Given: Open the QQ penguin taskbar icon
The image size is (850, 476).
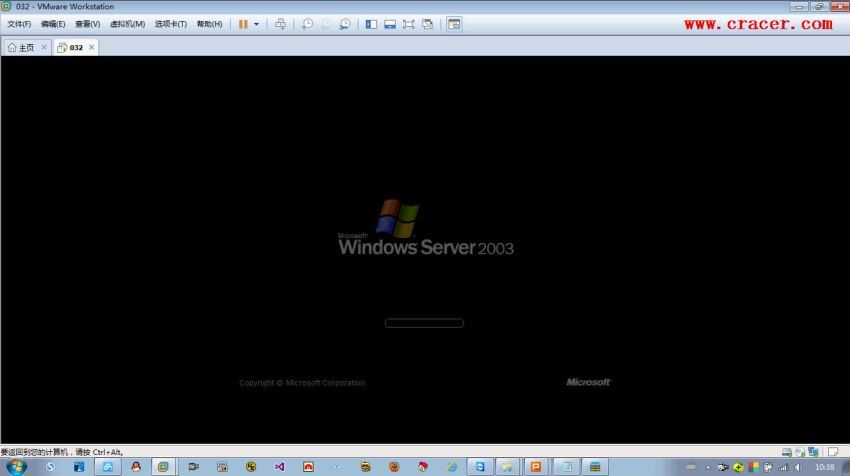Looking at the screenshot, I should click(x=136, y=467).
